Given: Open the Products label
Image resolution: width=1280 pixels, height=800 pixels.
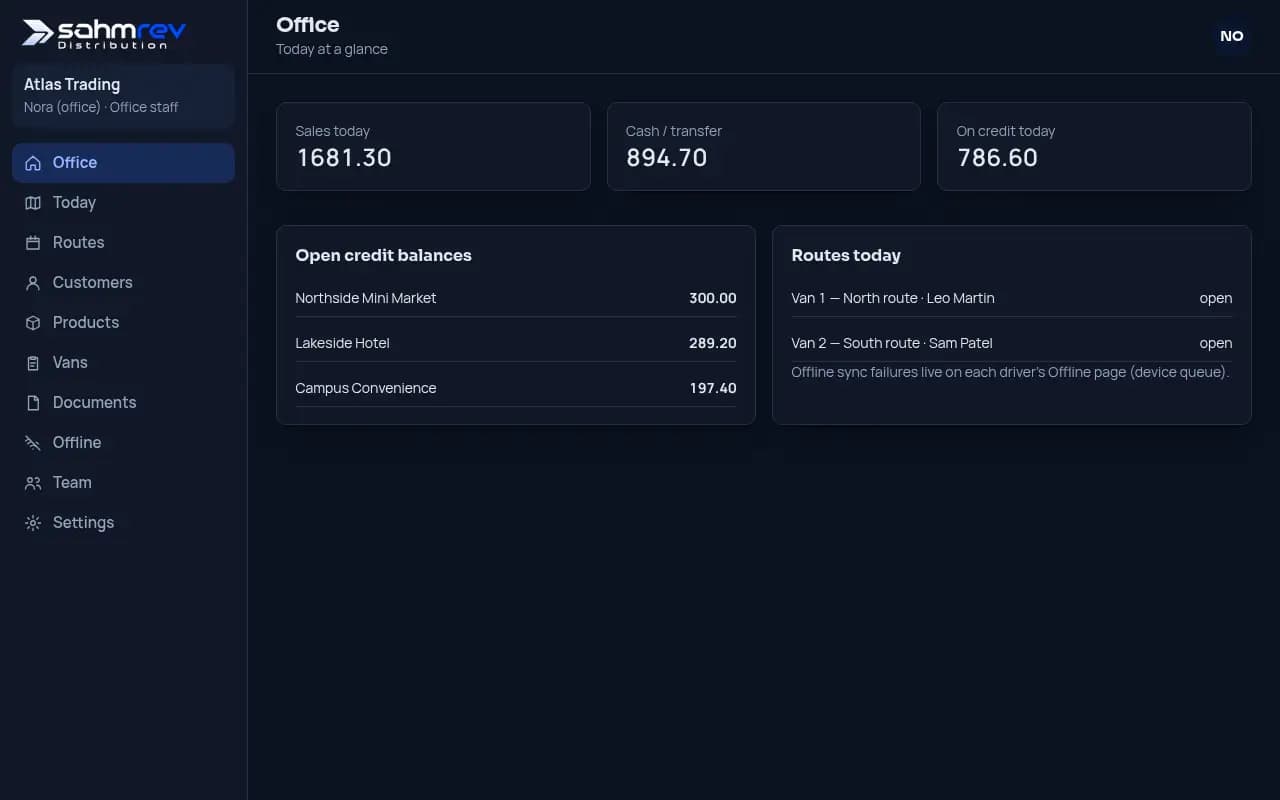Looking at the screenshot, I should [86, 322].
